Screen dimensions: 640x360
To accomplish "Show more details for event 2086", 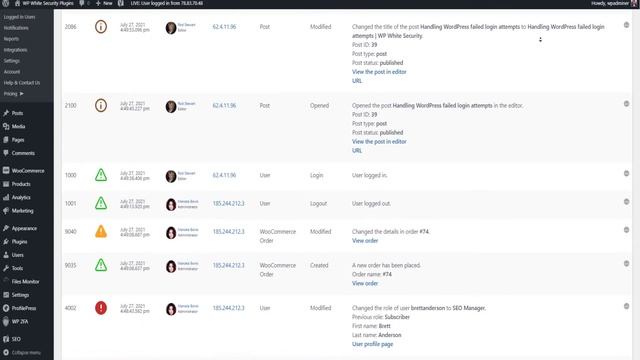I will [x=626, y=25].
